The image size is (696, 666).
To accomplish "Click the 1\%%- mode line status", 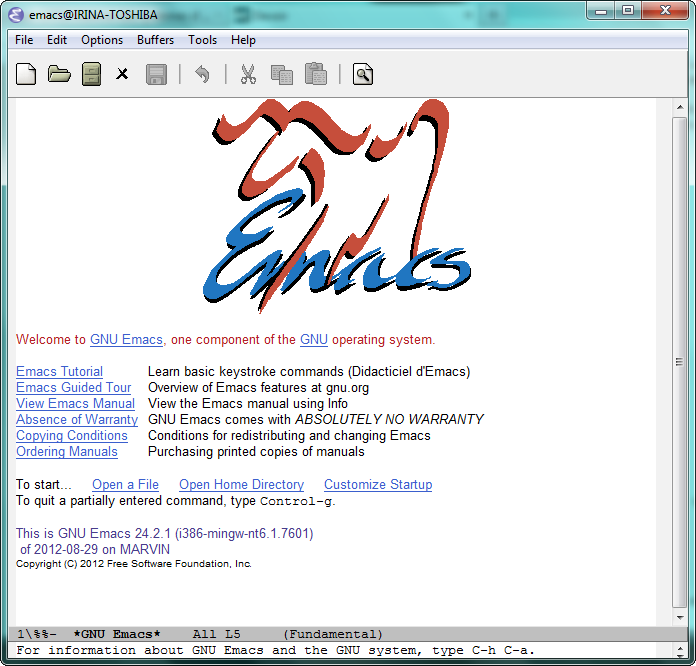I will pyautogui.click(x=37, y=634).
